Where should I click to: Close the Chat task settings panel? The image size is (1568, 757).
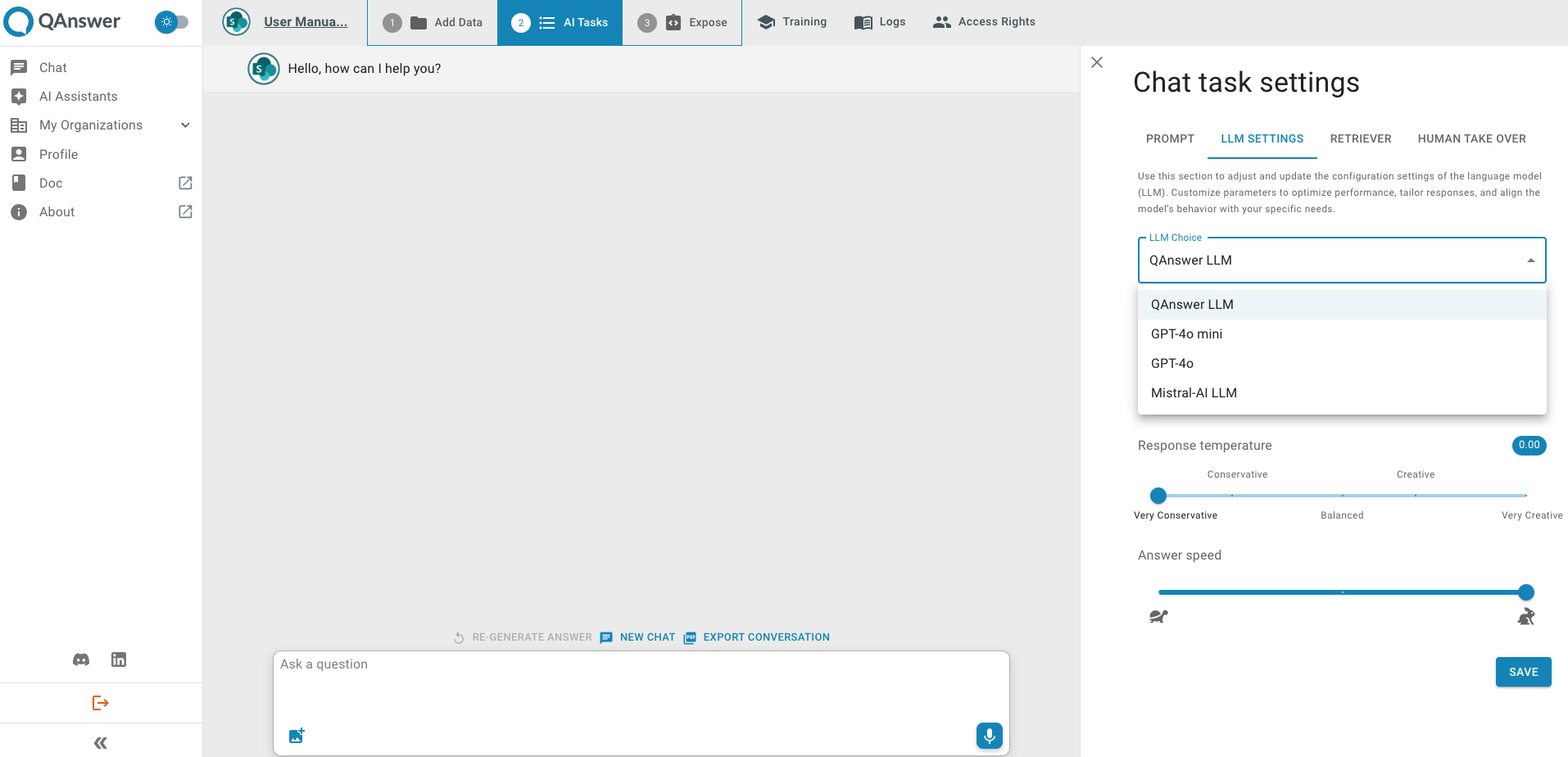pos(1097,62)
